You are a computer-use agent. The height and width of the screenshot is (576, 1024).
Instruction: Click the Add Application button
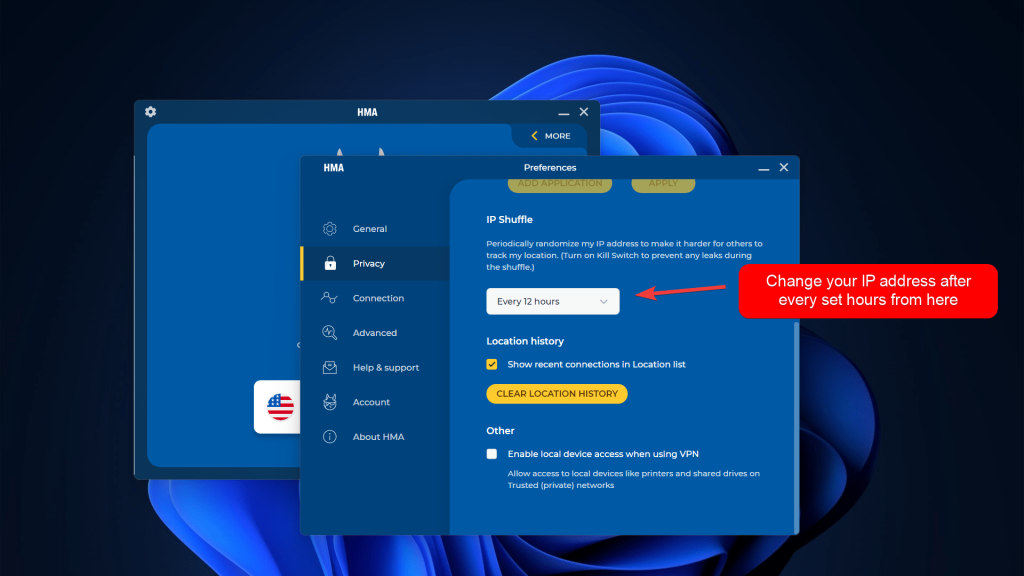click(560, 184)
